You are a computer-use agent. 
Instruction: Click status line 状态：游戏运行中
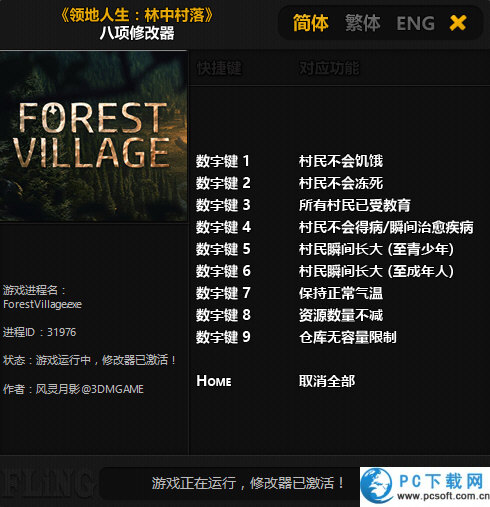point(89,360)
